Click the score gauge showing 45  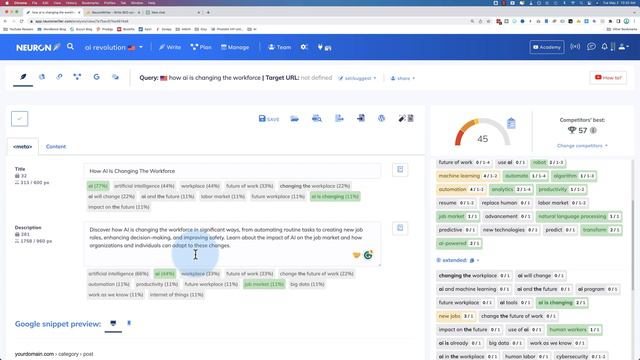(x=482, y=133)
